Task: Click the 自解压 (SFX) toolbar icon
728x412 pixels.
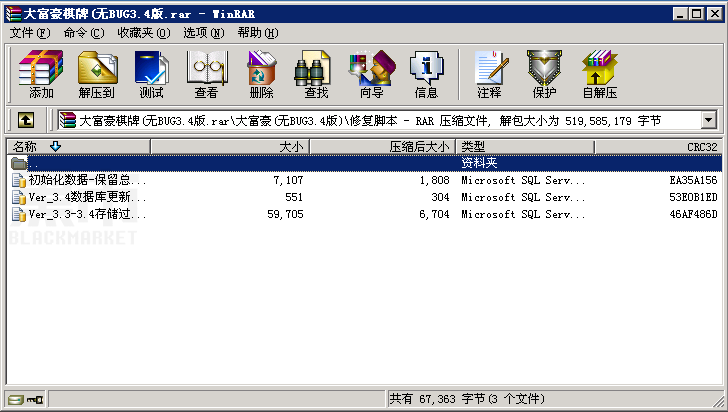Action: pyautogui.click(x=599, y=68)
